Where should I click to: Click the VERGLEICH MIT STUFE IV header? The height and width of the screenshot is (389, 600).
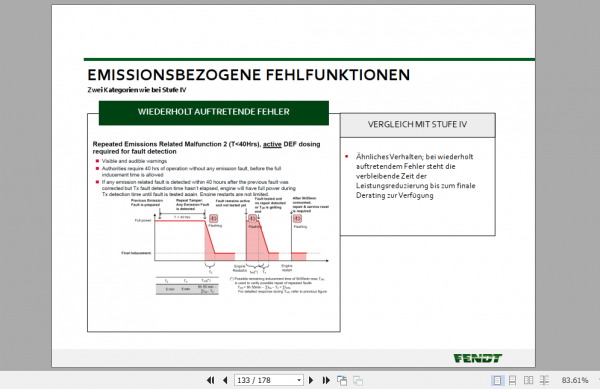click(417, 125)
